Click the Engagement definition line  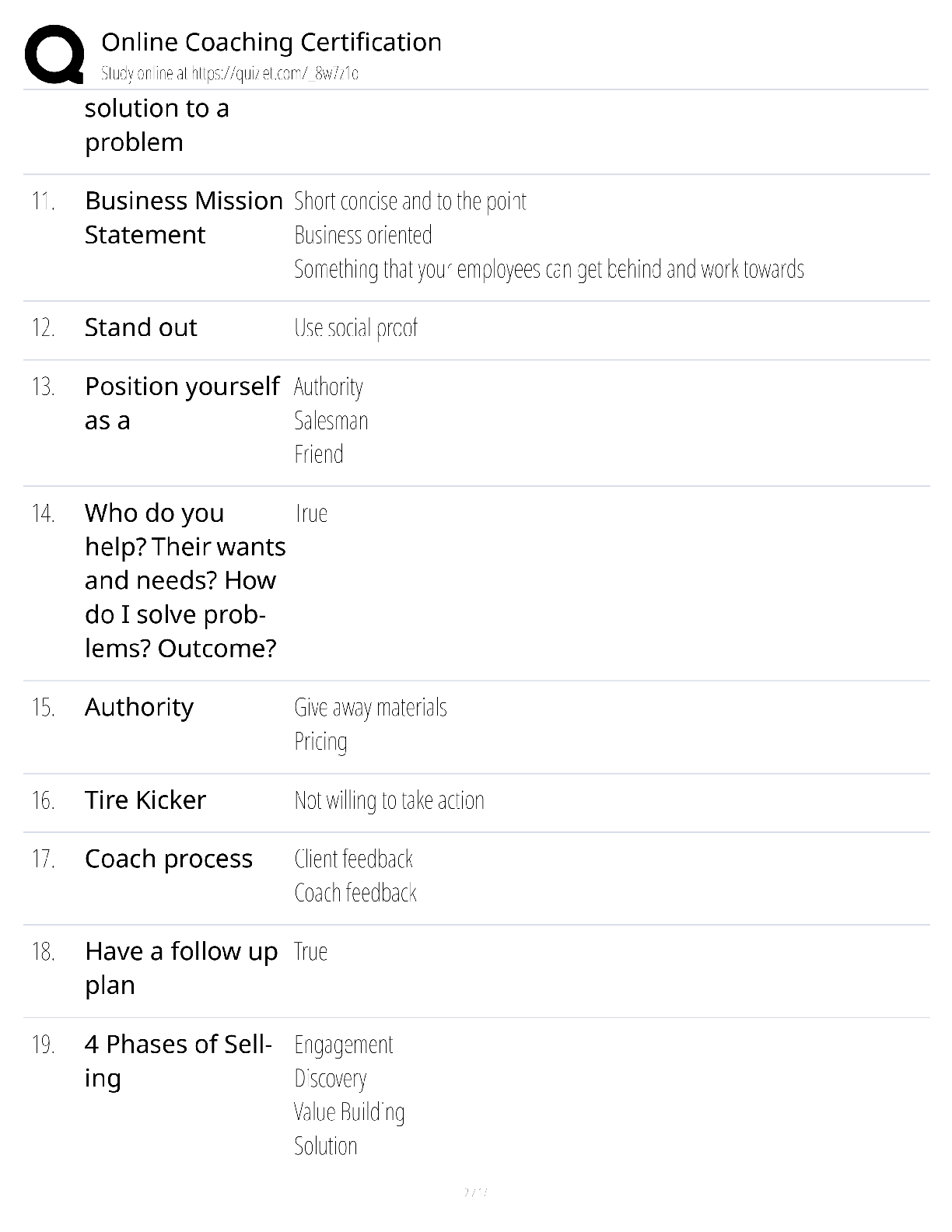coord(344,1045)
